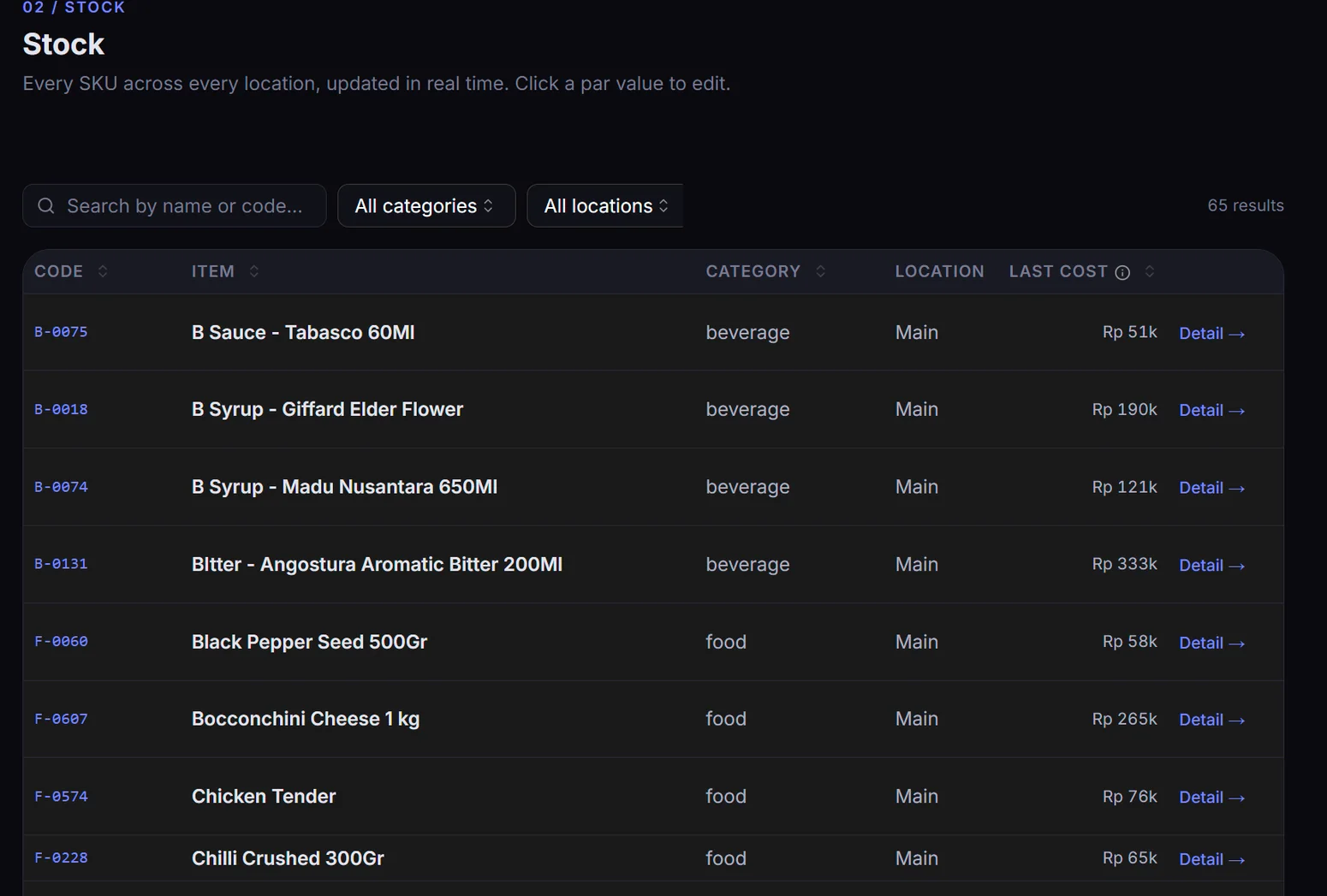The width and height of the screenshot is (1327, 896).
Task: Open Detail for Black Pepper Seed 500Gr
Action: [1211, 643]
